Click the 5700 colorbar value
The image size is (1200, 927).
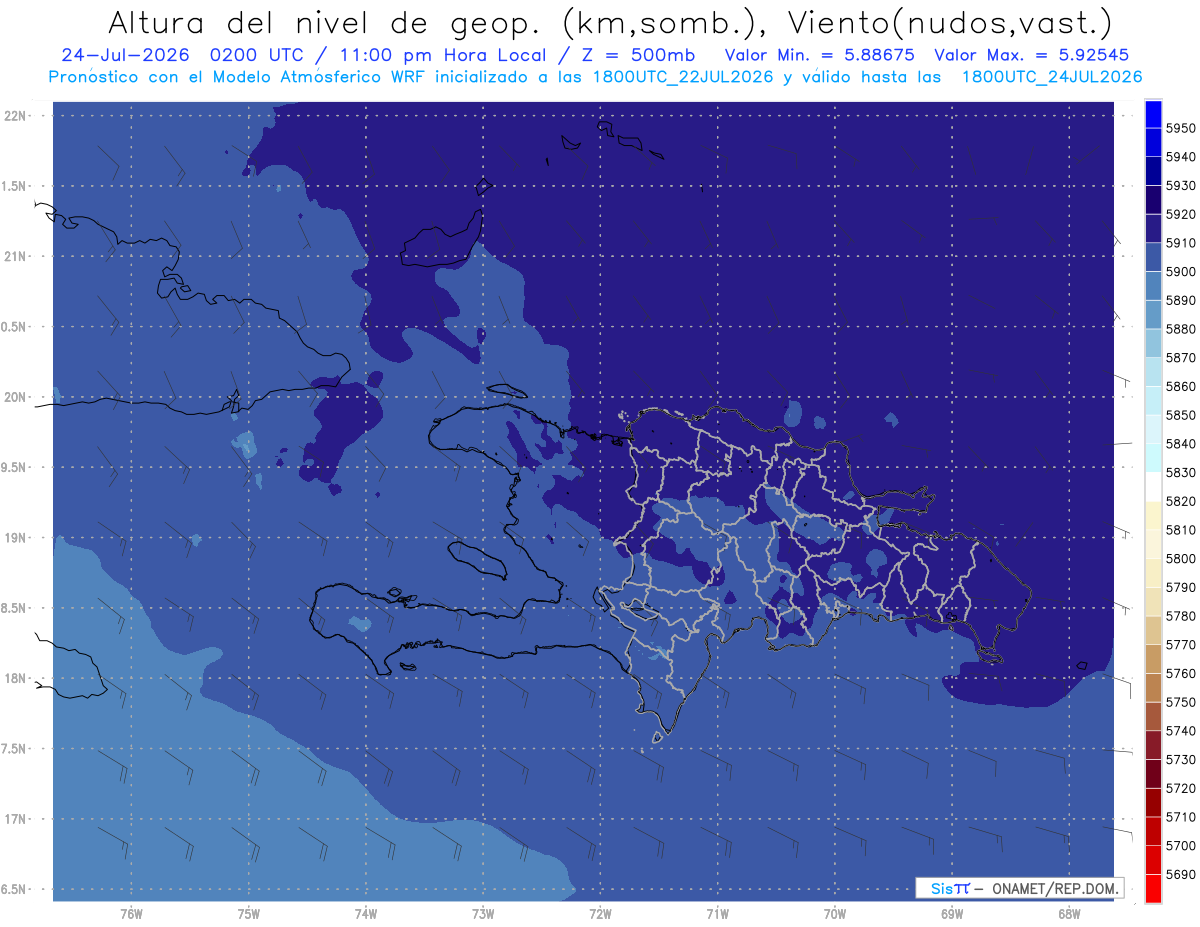(x=1179, y=846)
